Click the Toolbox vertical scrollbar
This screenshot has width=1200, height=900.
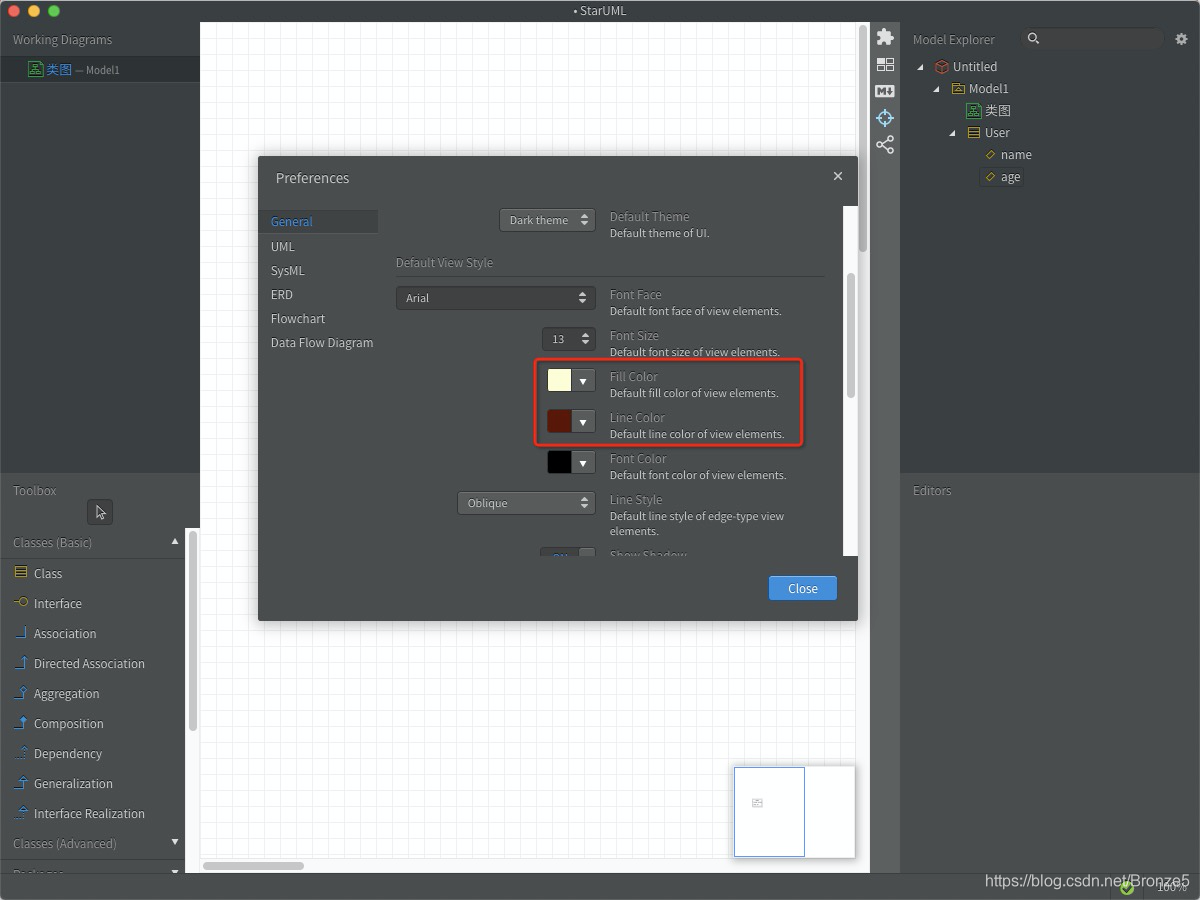pyautogui.click(x=193, y=630)
